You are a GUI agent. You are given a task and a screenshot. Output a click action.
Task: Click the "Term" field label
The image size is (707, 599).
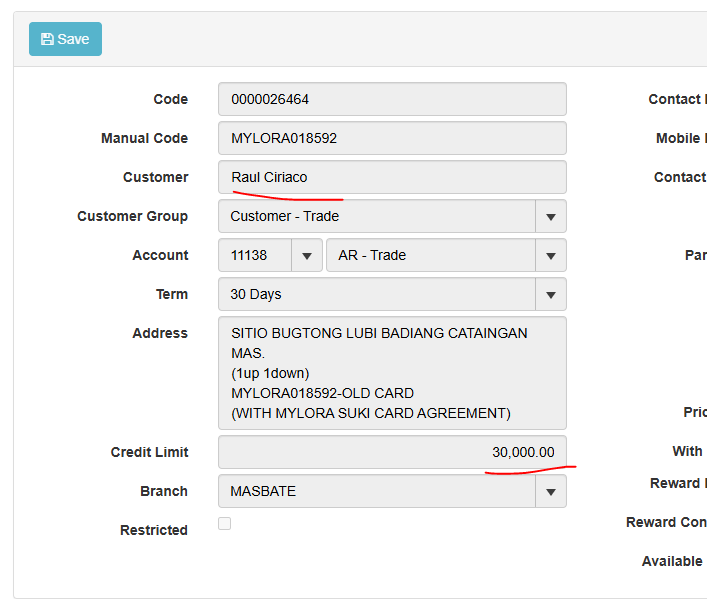[x=171, y=294]
